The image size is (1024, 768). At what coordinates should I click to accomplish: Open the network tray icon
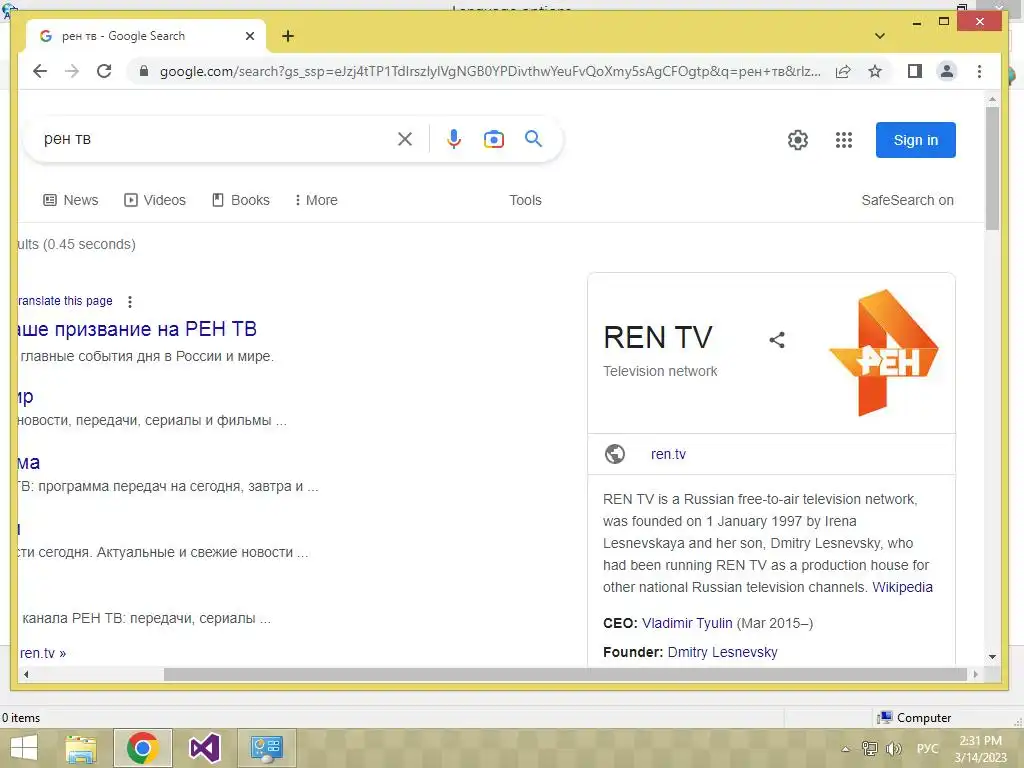(x=870, y=748)
